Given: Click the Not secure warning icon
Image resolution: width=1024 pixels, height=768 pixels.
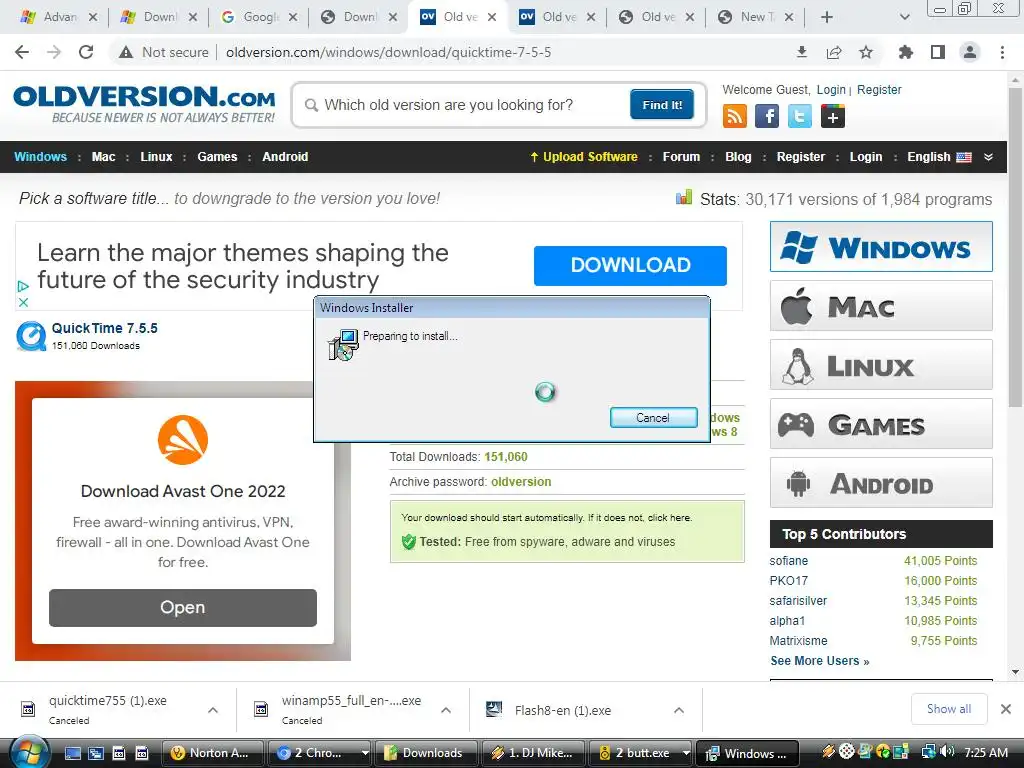Looking at the screenshot, I should 125,52.
